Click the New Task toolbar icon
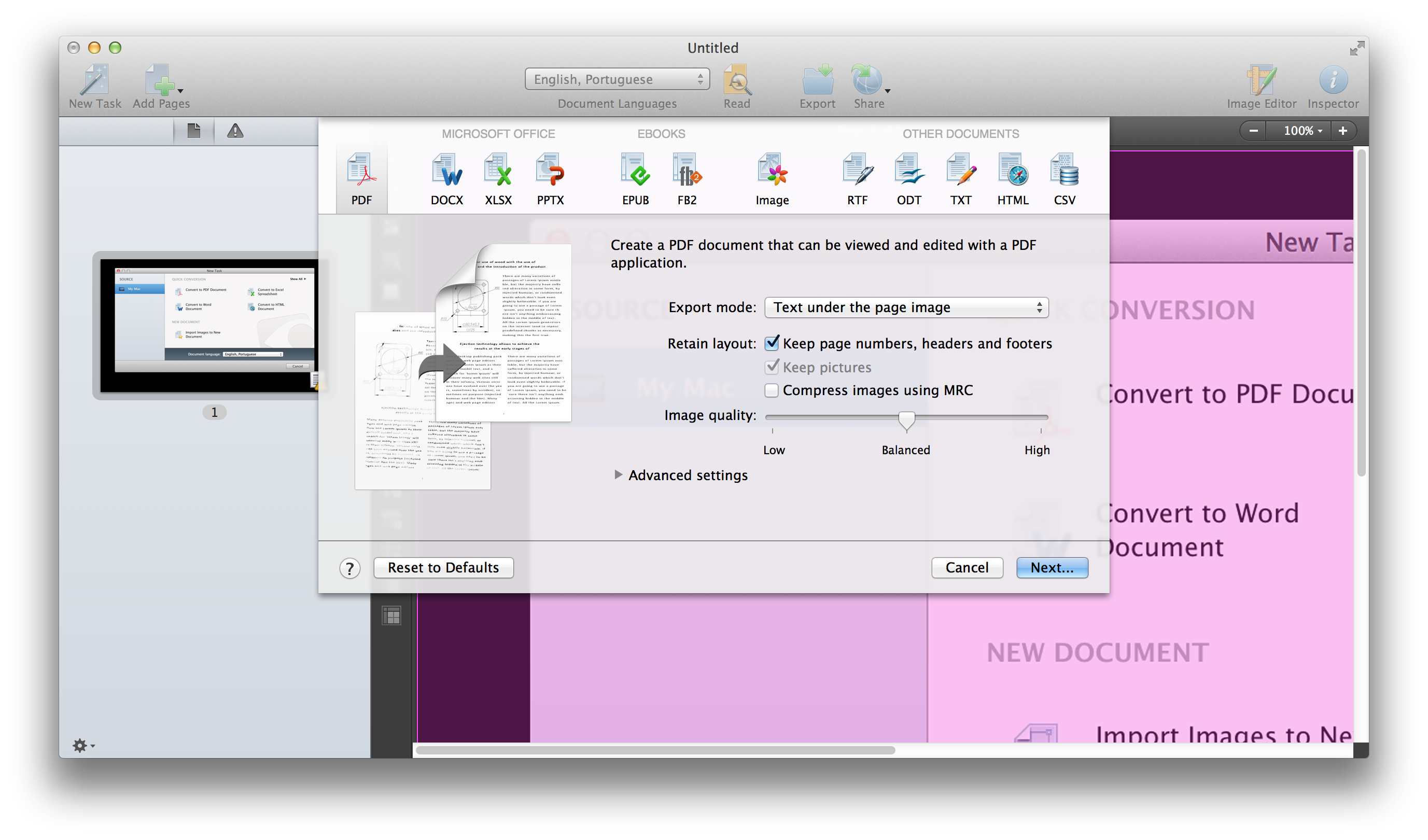 tap(95, 87)
